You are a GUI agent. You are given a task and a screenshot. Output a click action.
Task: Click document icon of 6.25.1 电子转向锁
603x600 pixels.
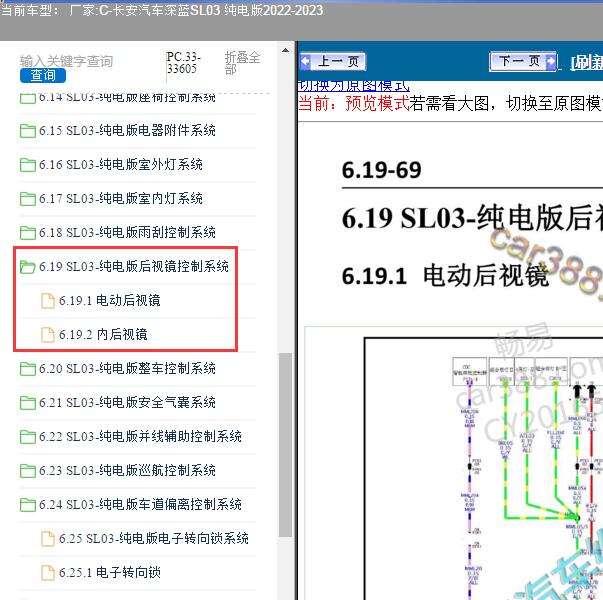(x=48, y=572)
